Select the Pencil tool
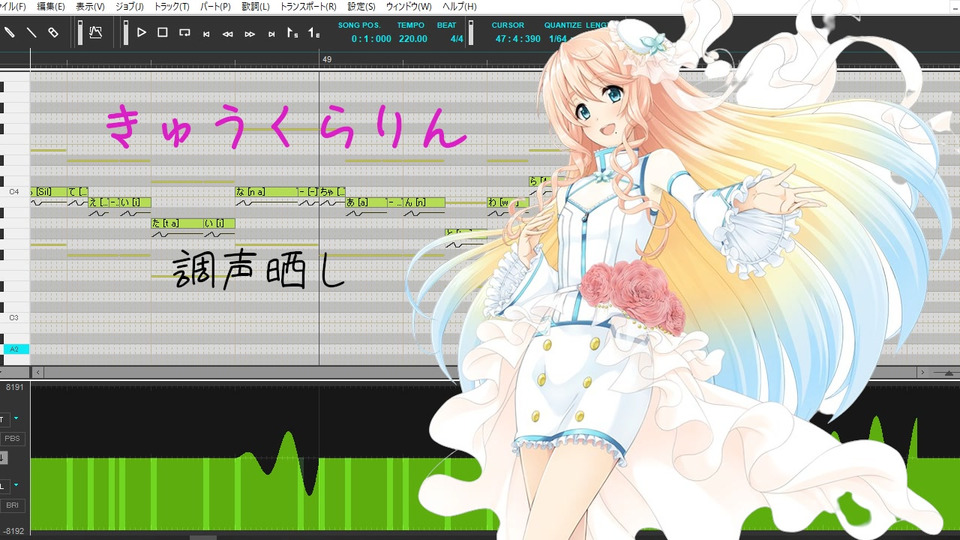The width and height of the screenshot is (960, 540). pyautogui.click(x=9, y=32)
